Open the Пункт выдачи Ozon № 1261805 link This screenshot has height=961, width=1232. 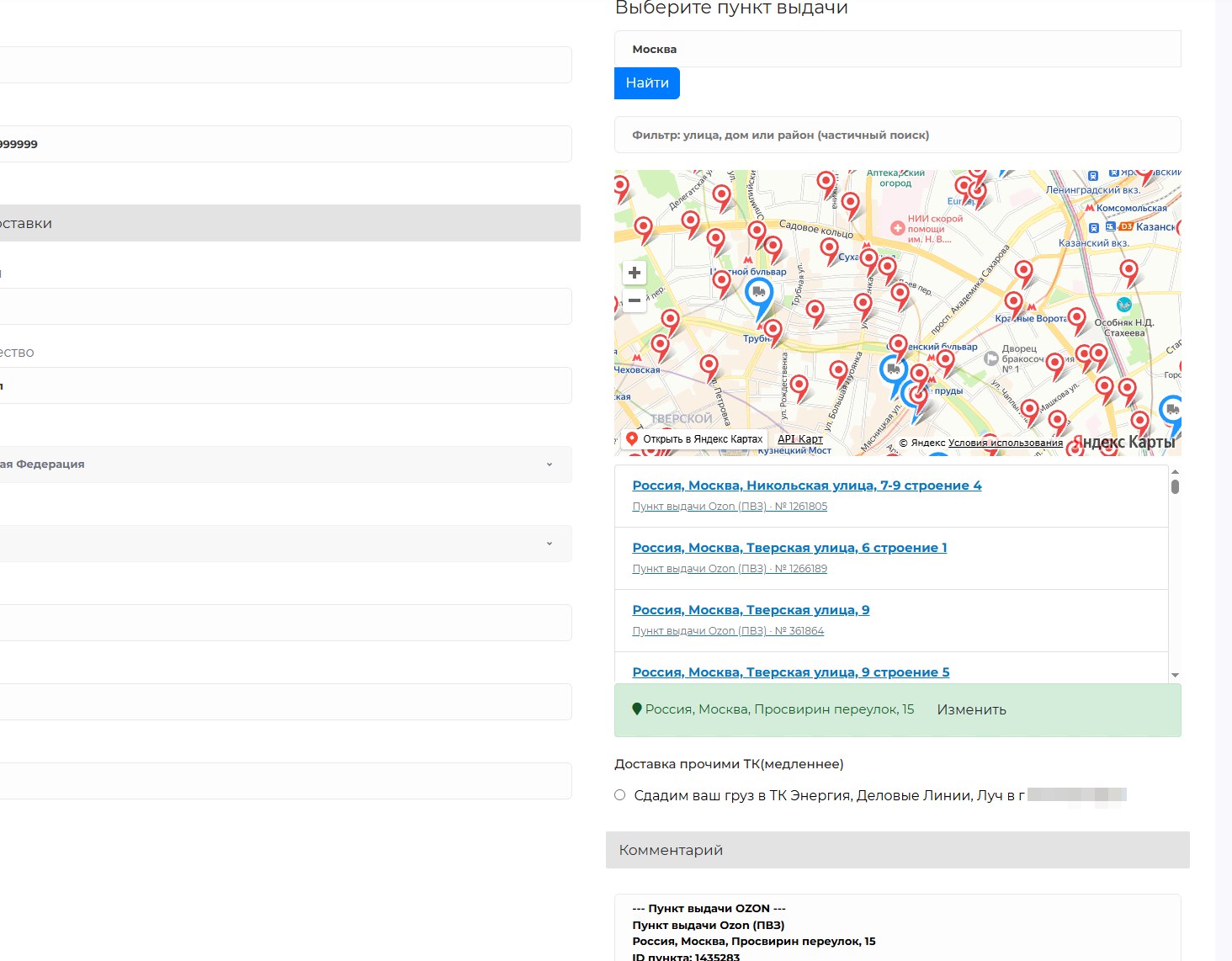pos(730,507)
